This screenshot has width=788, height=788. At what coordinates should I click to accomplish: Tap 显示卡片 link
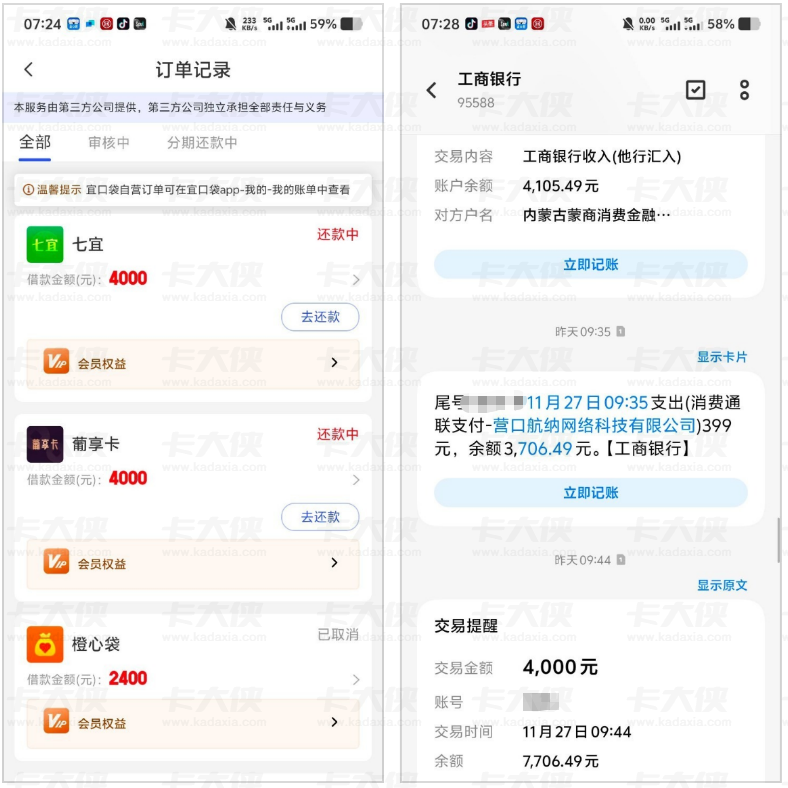click(x=722, y=357)
